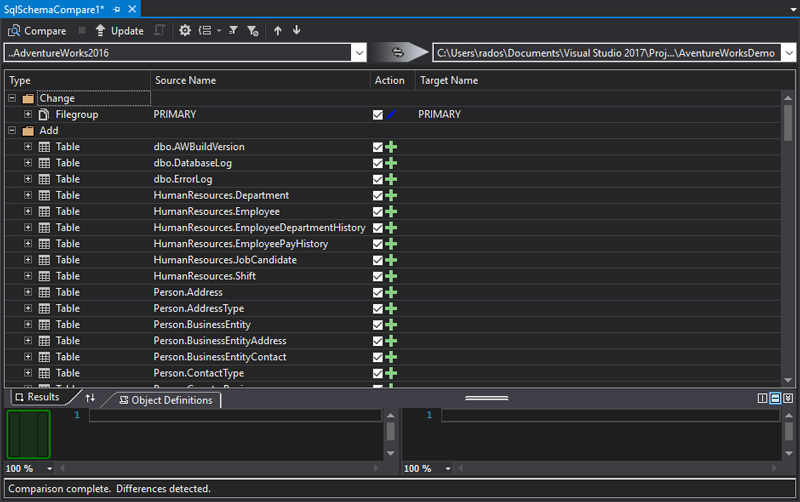Expand dbo.AWBuildVersion table row
This screenshot has height=502, width=800.
pyautogui.click(x=28, y=146)
